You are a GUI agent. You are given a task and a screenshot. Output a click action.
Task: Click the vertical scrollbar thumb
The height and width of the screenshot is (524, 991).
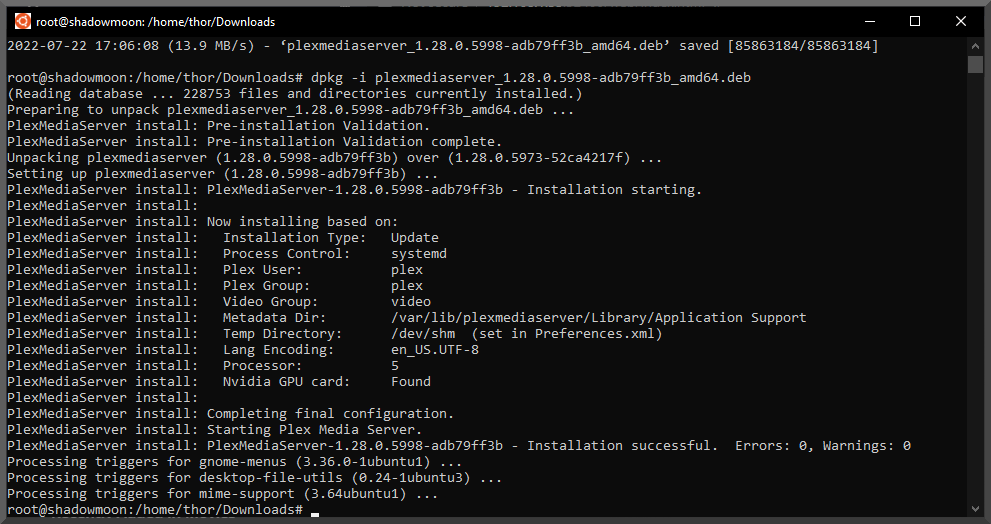point(976,65)
